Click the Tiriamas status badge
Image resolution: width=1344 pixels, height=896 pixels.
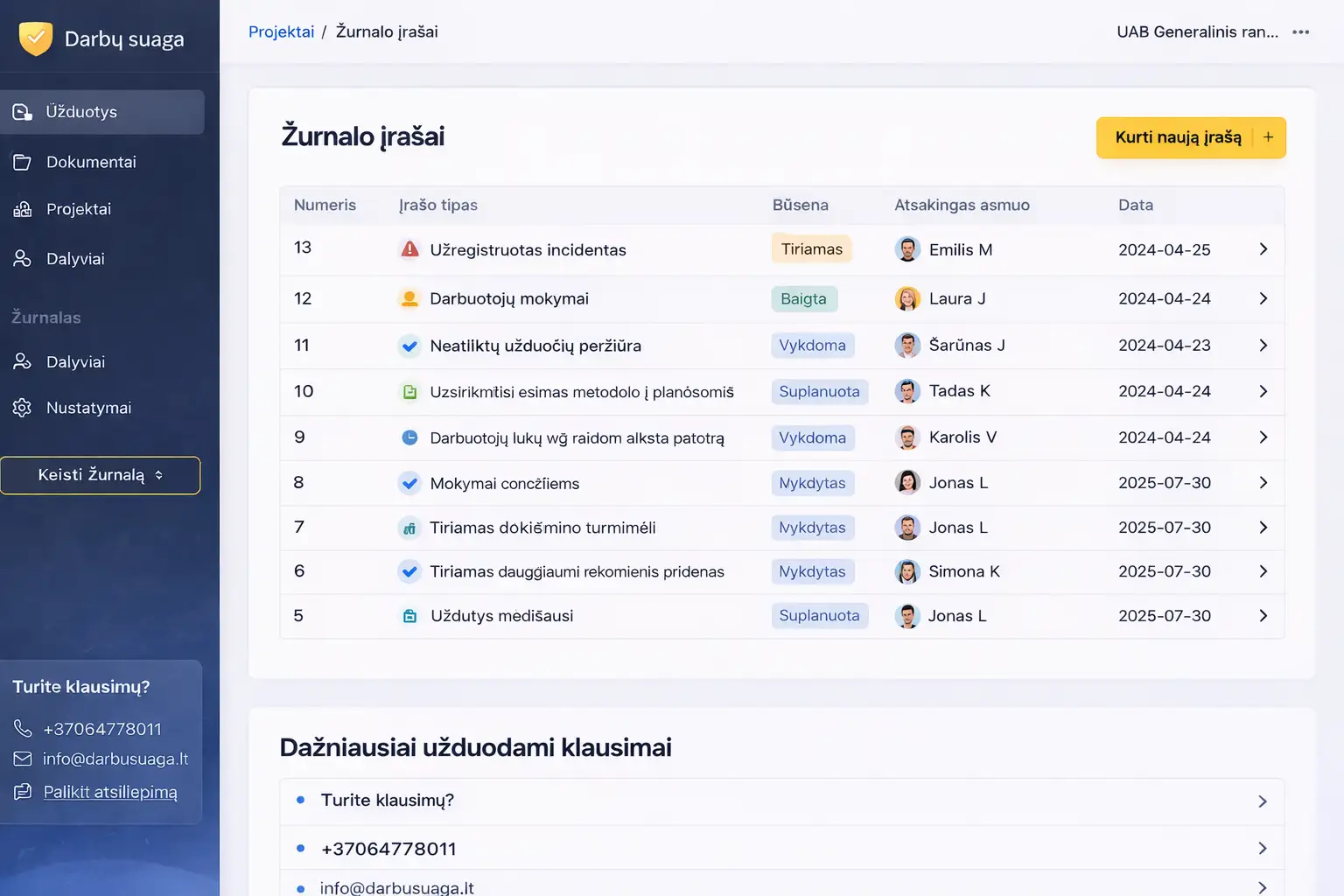tap(811, 249)
